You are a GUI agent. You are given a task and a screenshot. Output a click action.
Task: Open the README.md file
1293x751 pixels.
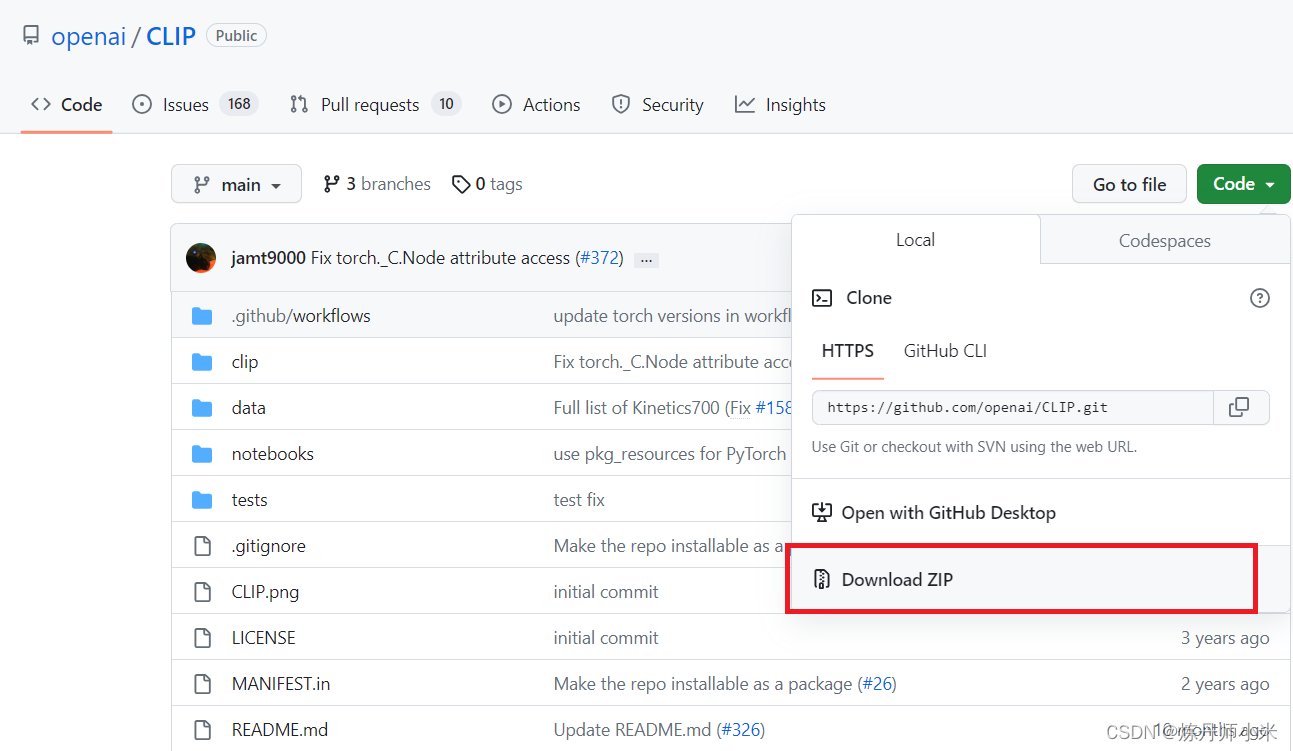pos(280,730)
